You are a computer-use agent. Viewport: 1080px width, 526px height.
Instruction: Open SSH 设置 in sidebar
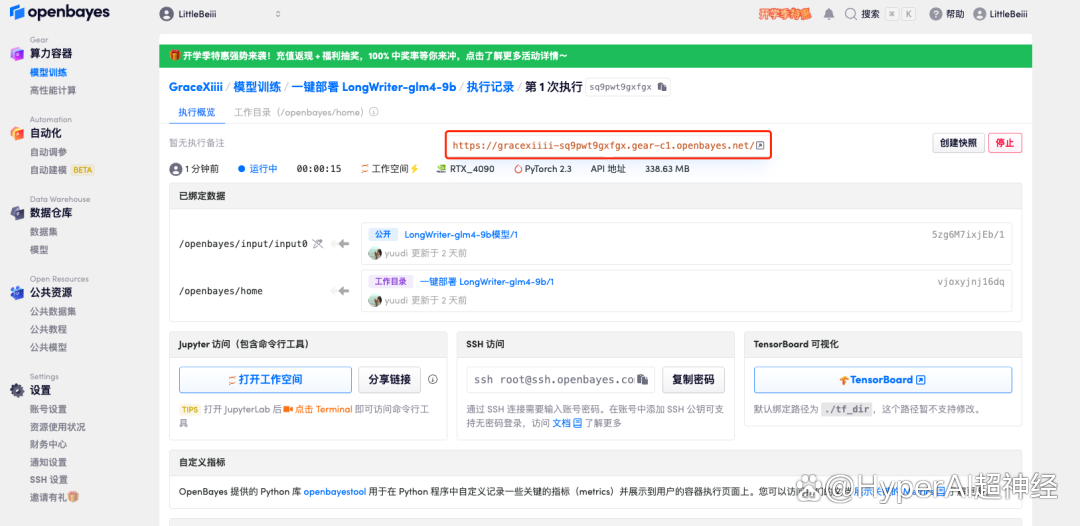pyautogui.click(x=49, y=480)
